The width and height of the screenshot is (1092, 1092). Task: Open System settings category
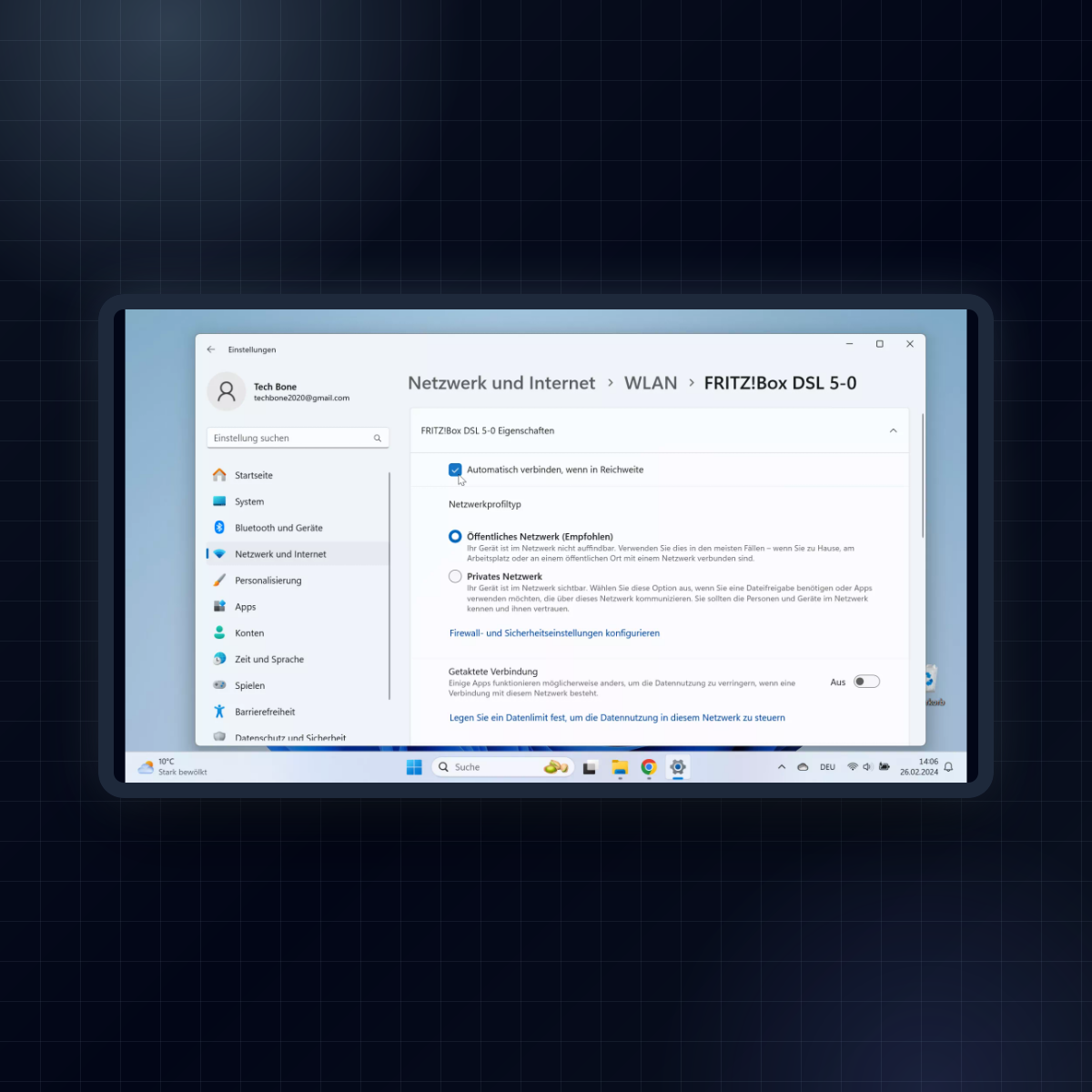point(298,501)
